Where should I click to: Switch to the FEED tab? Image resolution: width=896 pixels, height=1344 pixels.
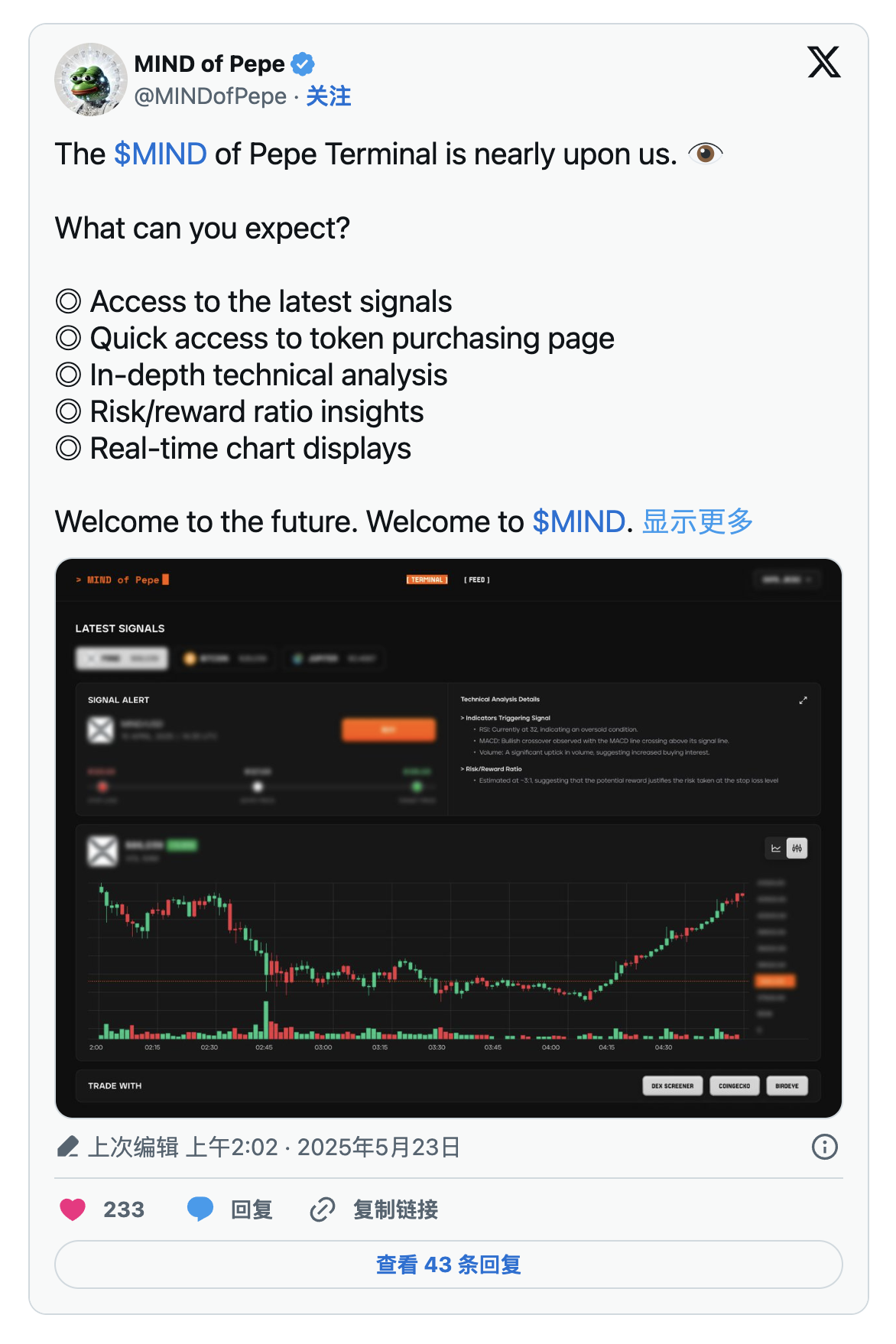pos(477,580)
